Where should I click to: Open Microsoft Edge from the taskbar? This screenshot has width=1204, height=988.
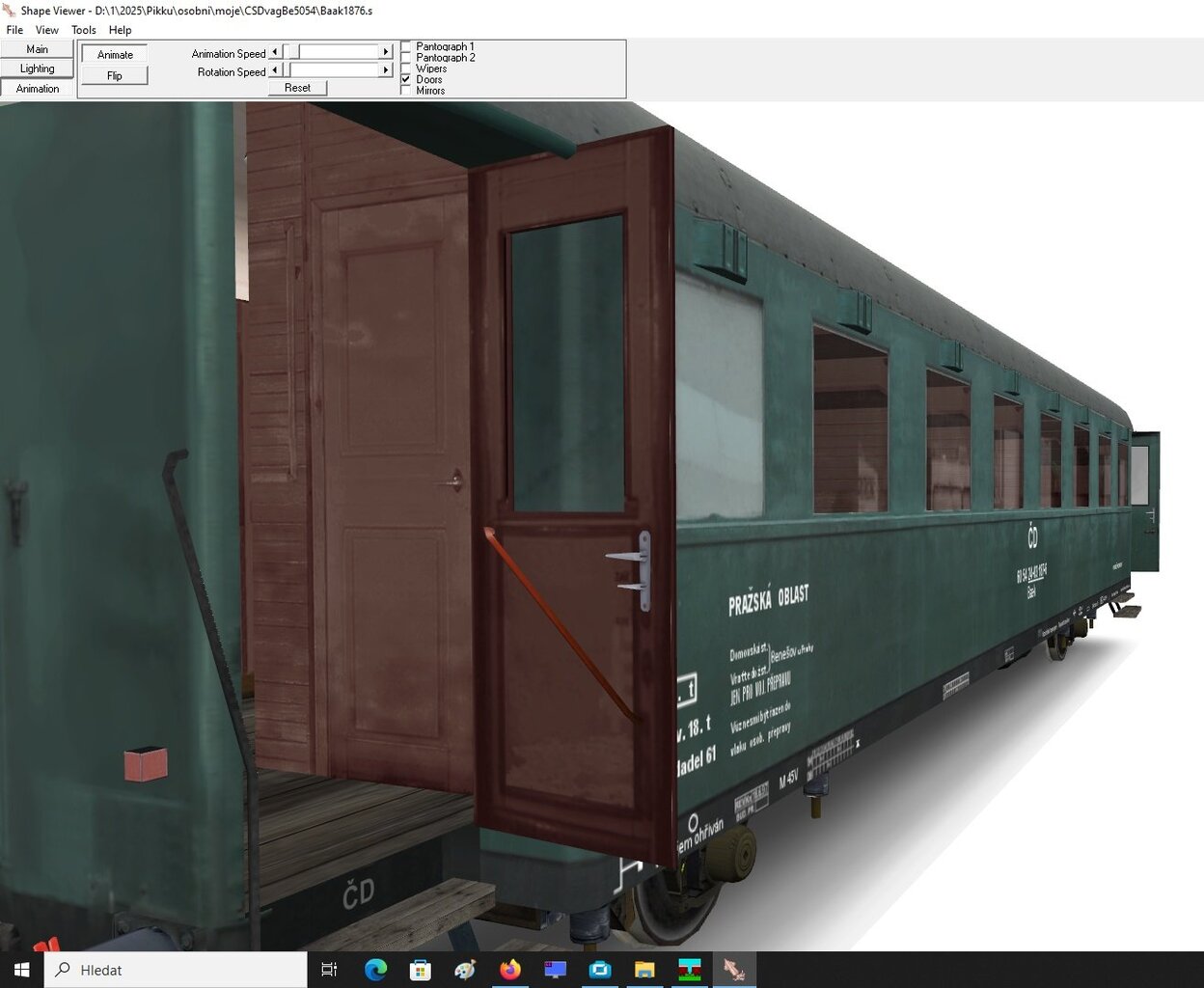[x=375, y=969]
